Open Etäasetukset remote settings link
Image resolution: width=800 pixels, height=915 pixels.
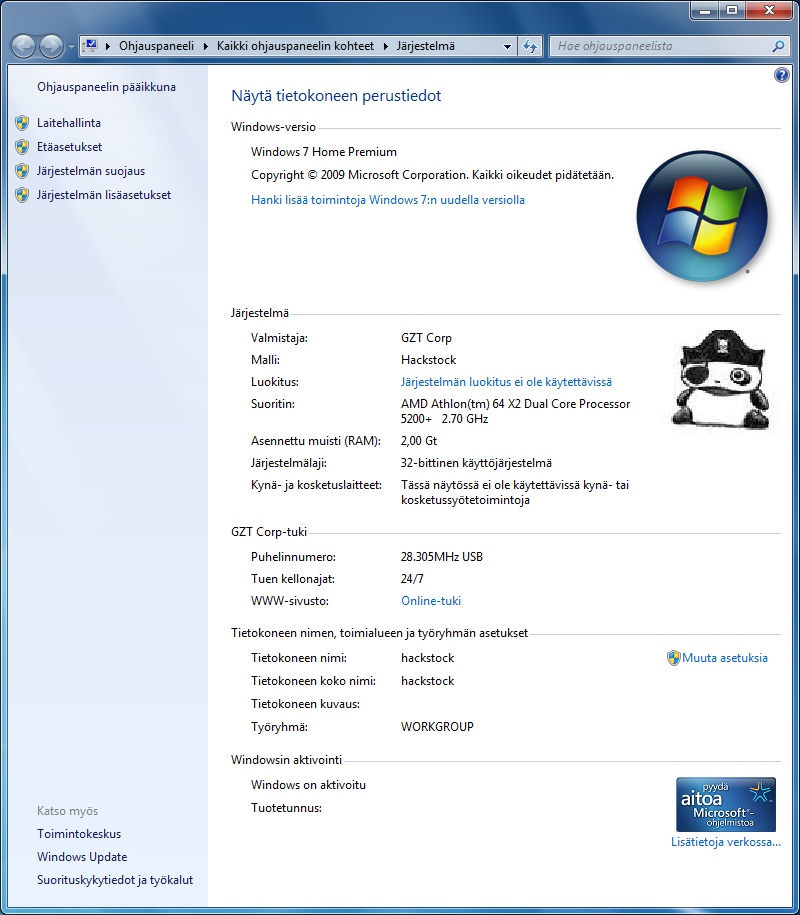69,146
